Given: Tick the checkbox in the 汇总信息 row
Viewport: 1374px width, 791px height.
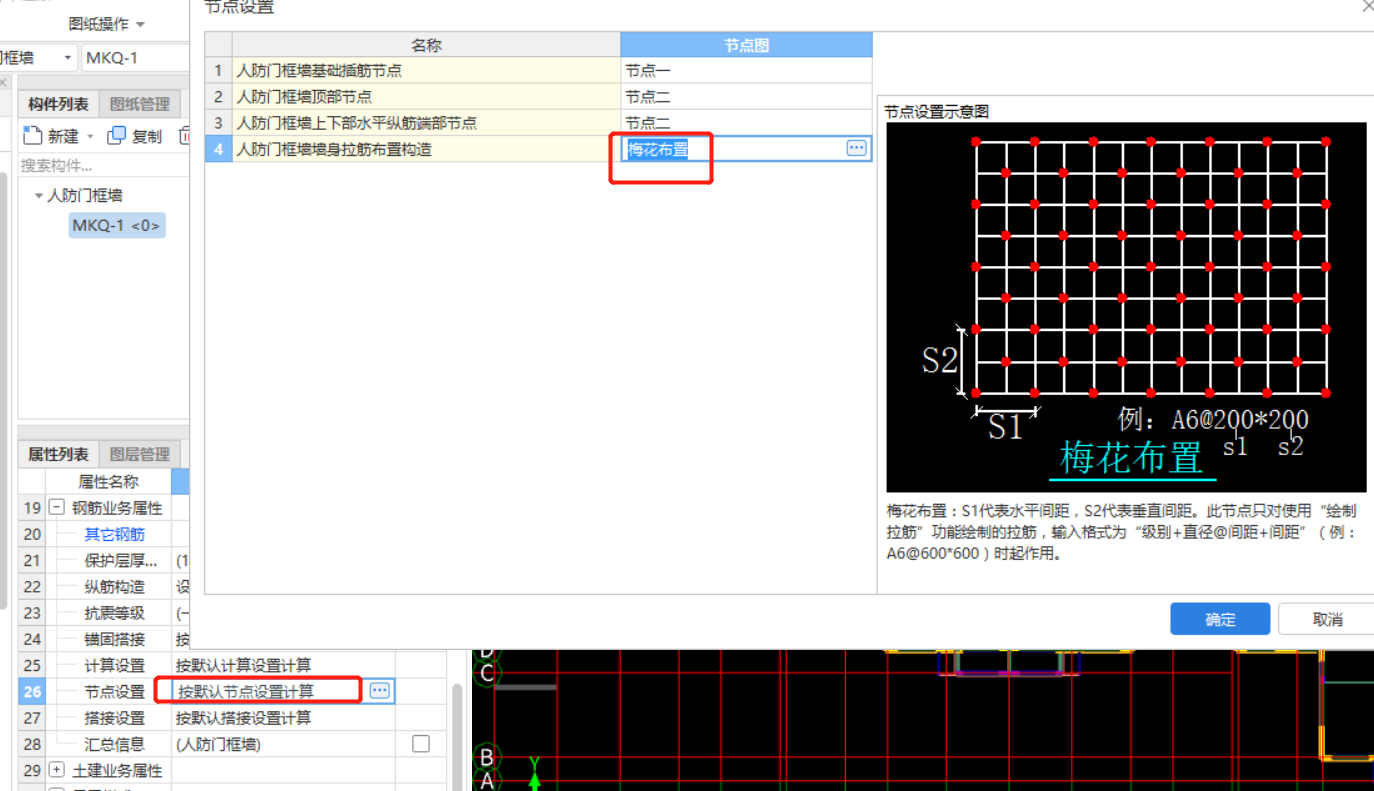Looking at the screenshot, I should pyautogui.click(x=421, y=743).
